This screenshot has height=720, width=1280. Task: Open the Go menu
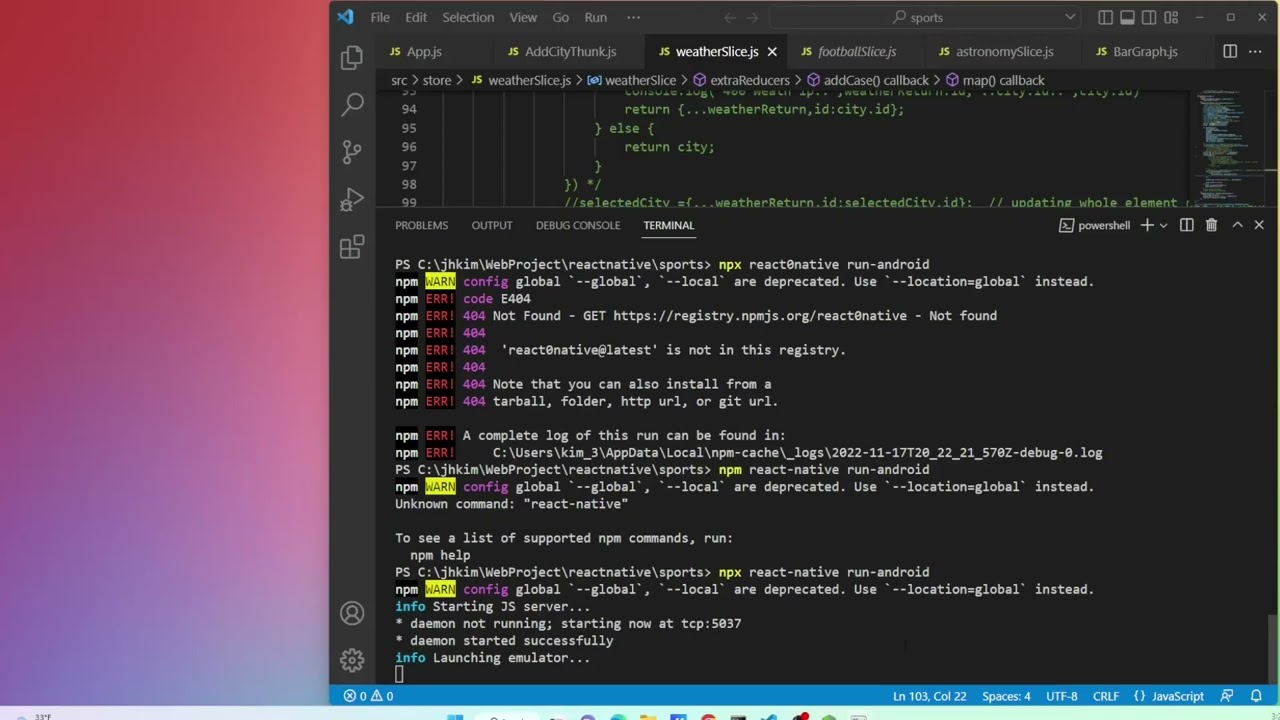coord(560,17)
